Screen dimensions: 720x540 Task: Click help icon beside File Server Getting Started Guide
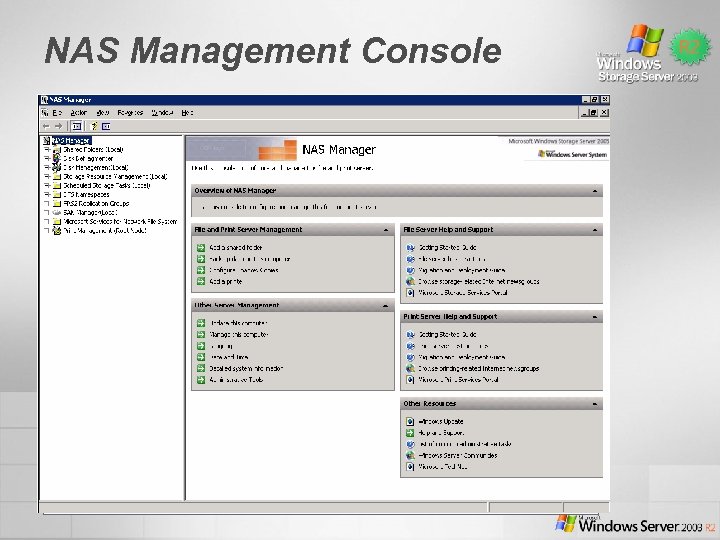[410, 248]
